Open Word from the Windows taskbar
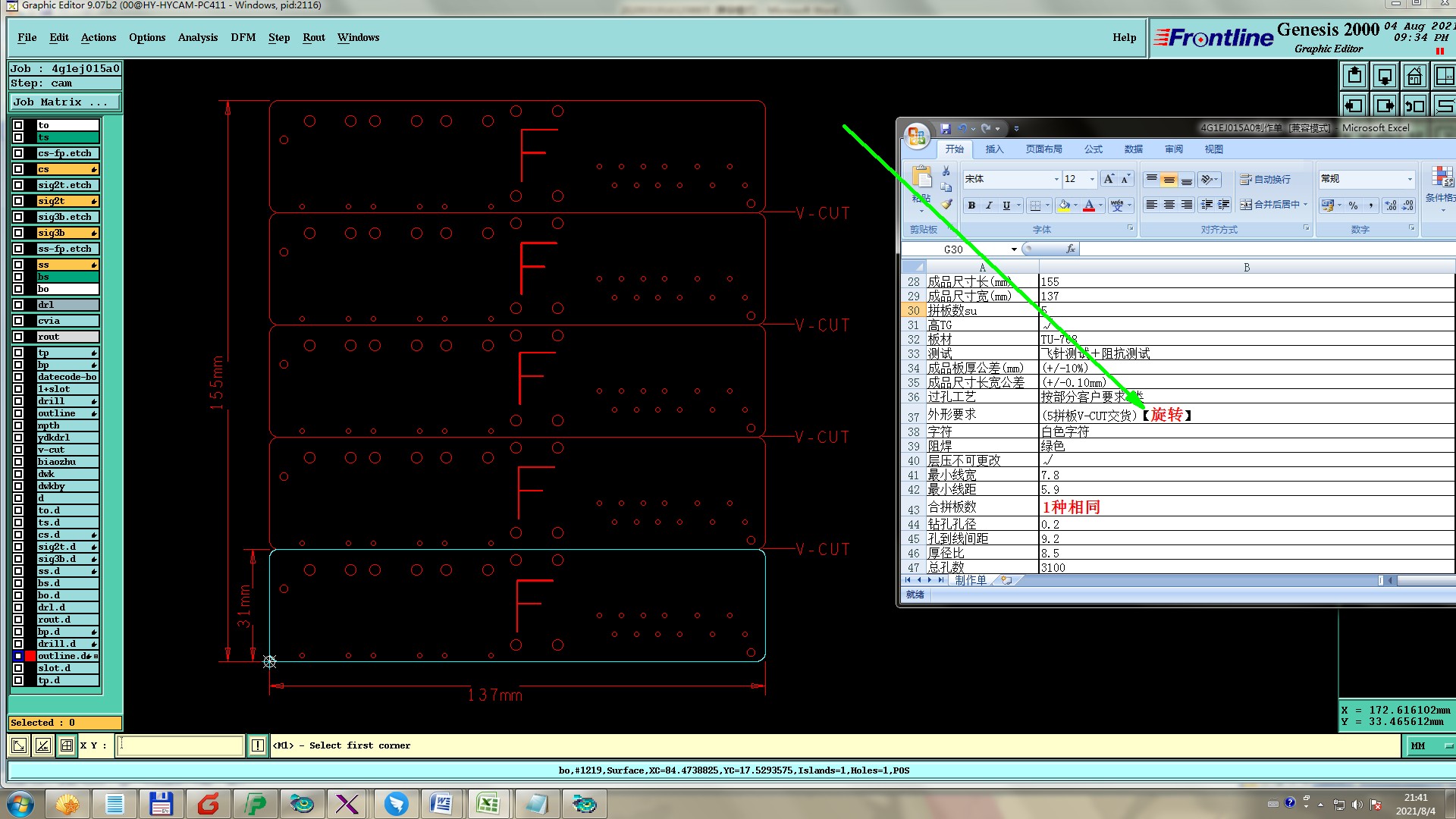 441,804
